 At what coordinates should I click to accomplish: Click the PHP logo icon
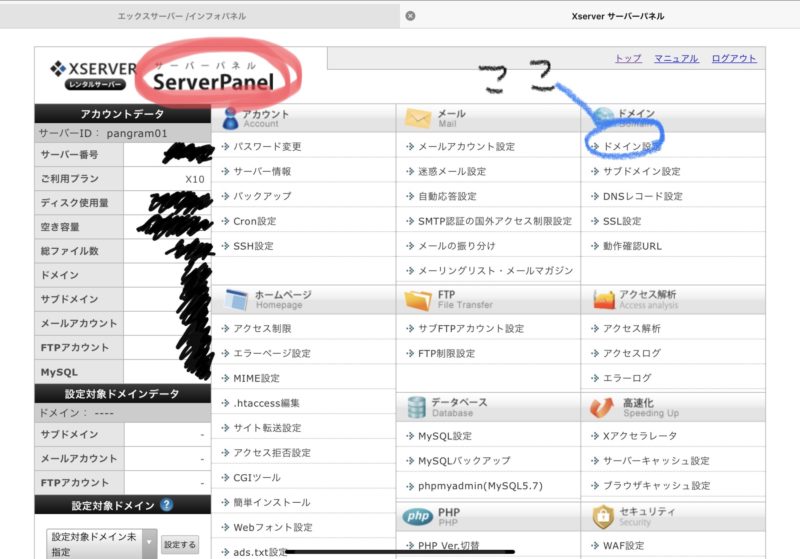pos(417,517)
